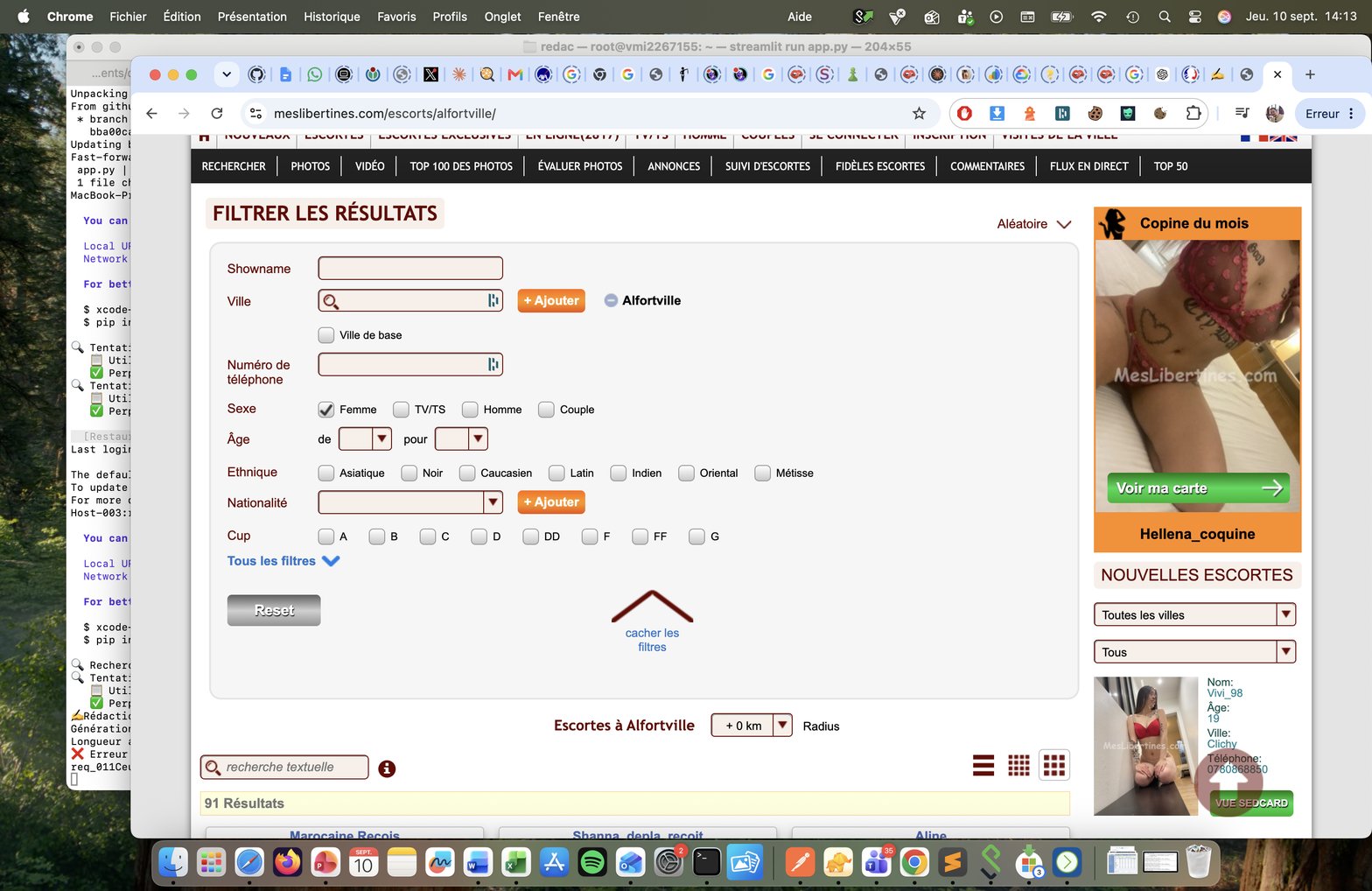Image resolution: width=1372 pixels, height=891 pixels.
Task: Open the Chrome Extensions puzzle icon
Action: tap(1193, 113)
